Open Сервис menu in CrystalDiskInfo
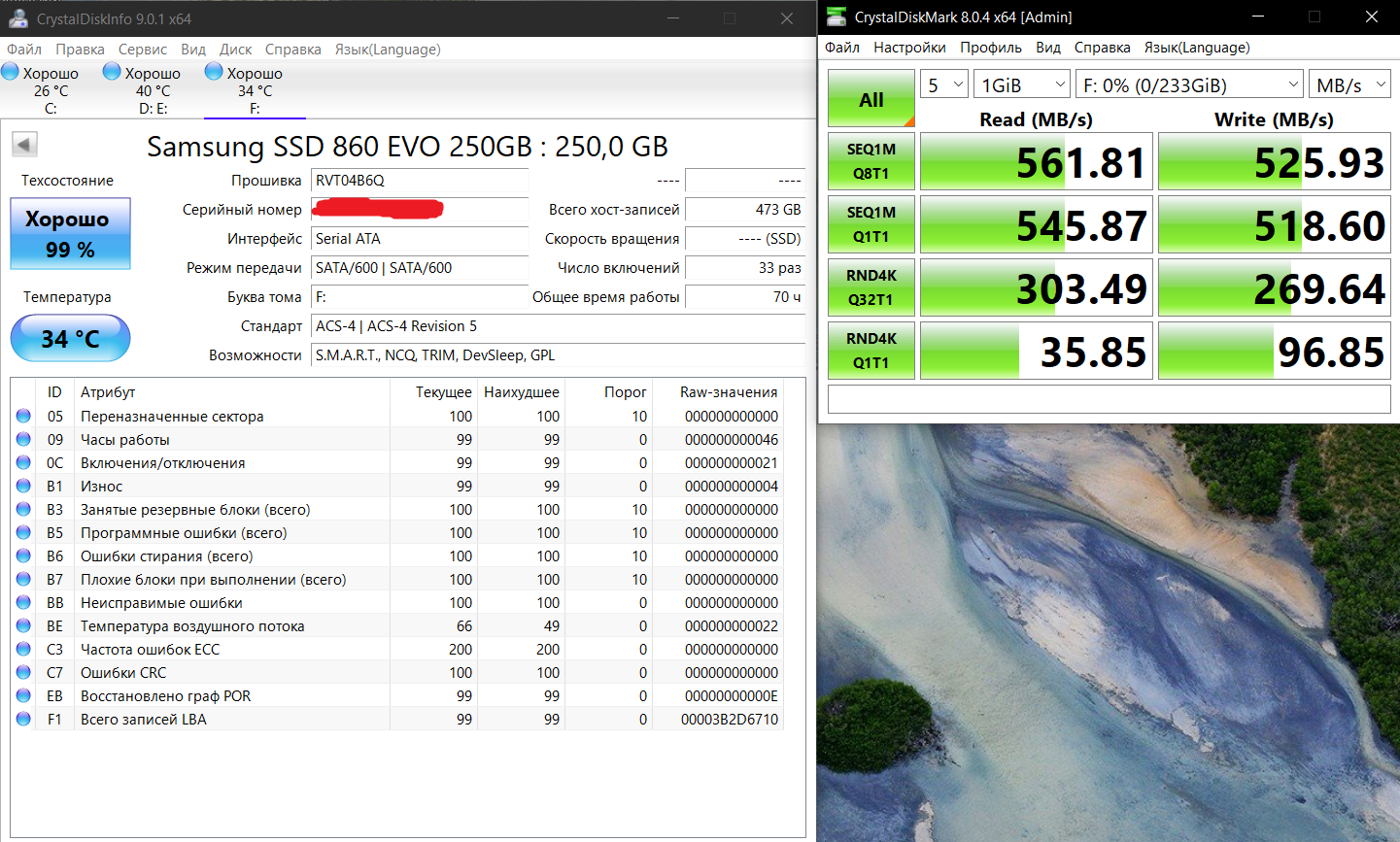1400x842 pixels. tap(143, 50)
